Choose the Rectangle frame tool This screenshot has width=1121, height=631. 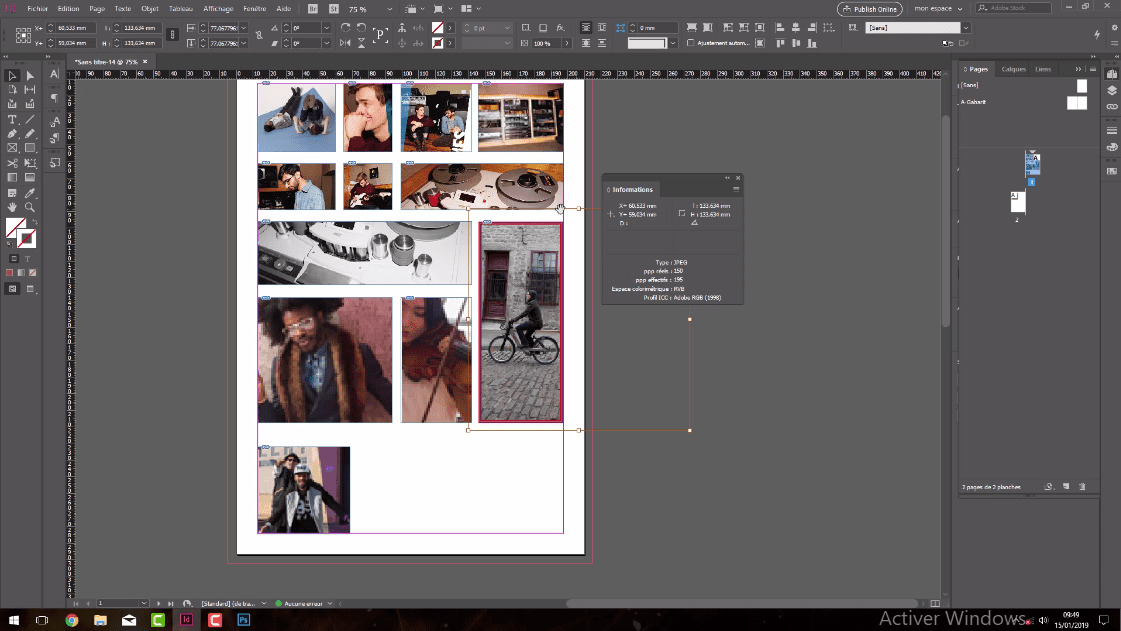tap(13, 149)
